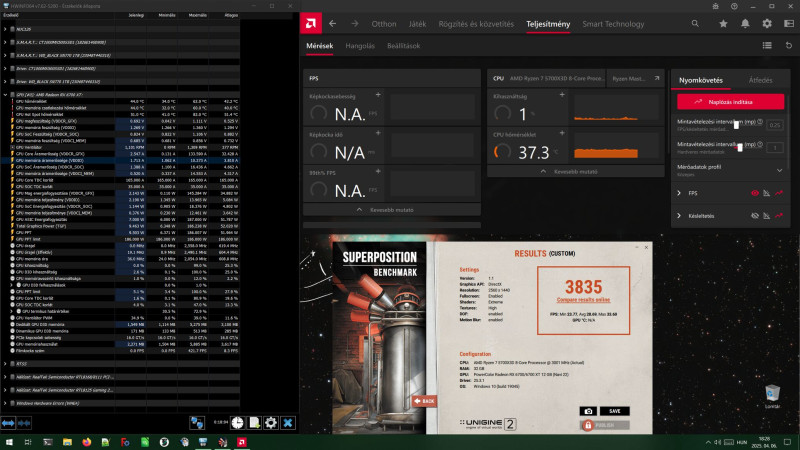Image resolution: width=800 pixels, height=450 pixels.
Task: Click info icon of first Mintavételezési interval
Action: pos(760,122)
